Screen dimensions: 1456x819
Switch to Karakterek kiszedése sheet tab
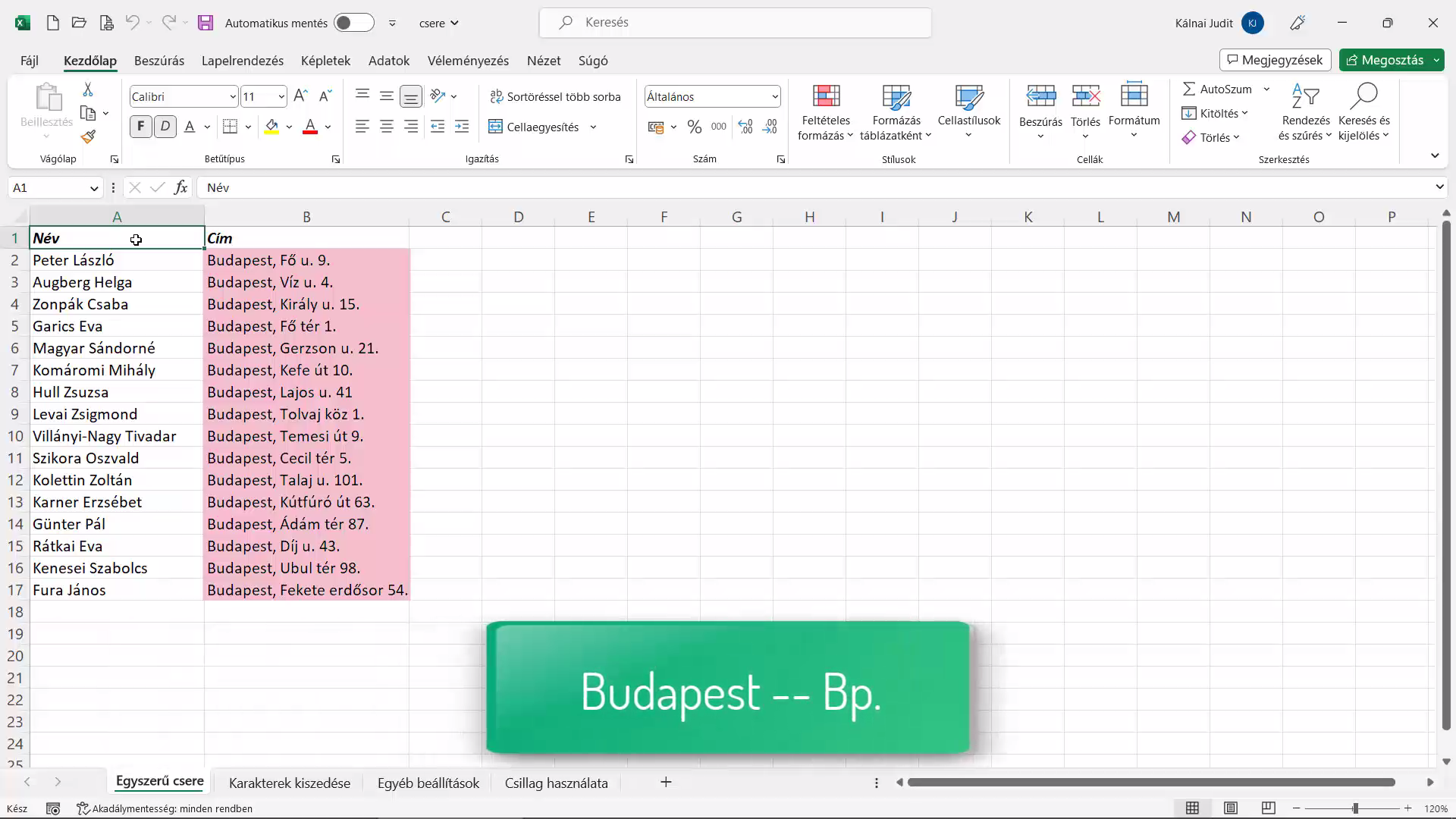click(x=290, y=783)
